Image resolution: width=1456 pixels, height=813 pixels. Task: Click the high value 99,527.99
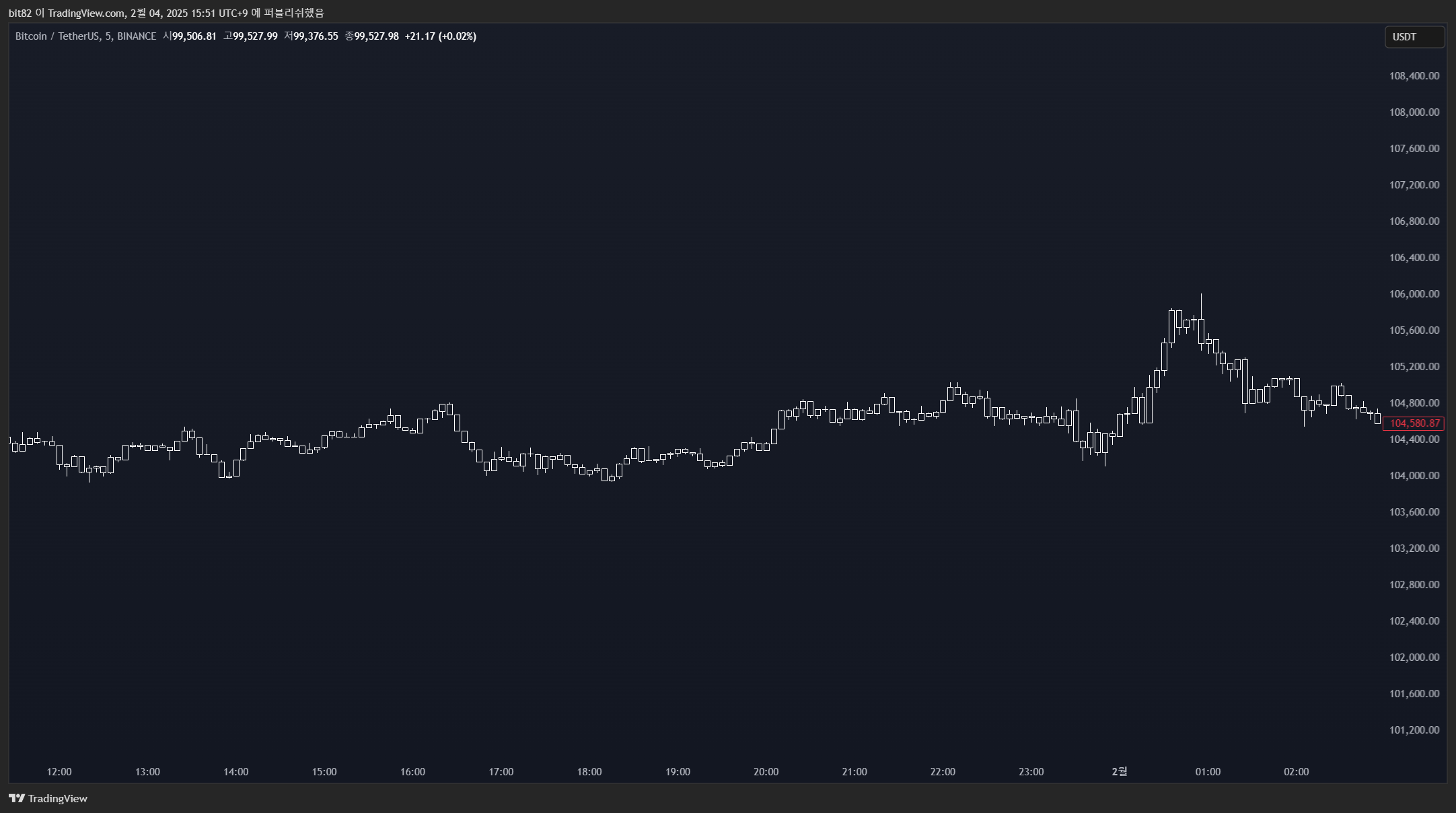[x=255, y=36]
